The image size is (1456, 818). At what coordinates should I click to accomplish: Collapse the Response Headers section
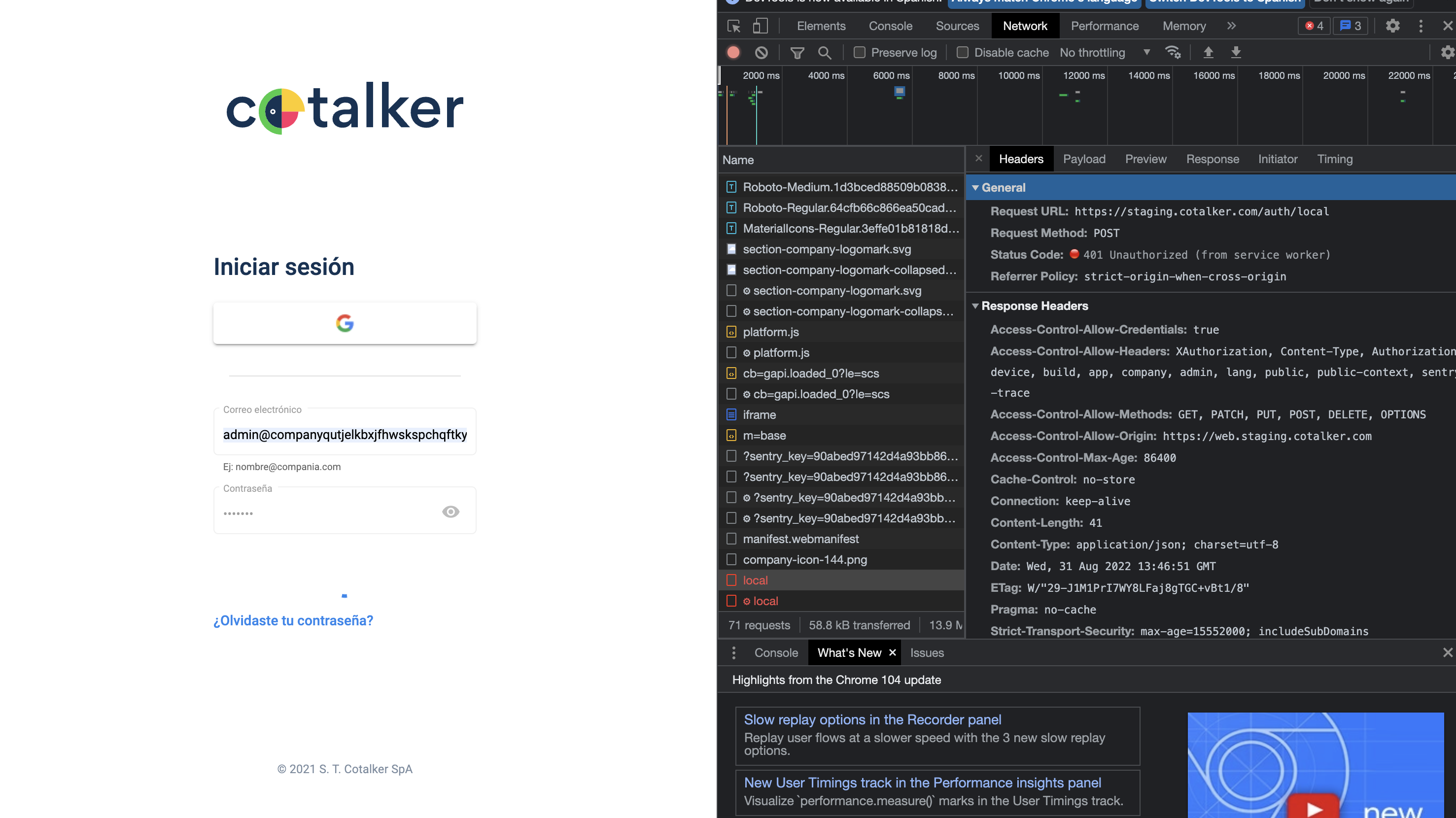coord(975,306)
